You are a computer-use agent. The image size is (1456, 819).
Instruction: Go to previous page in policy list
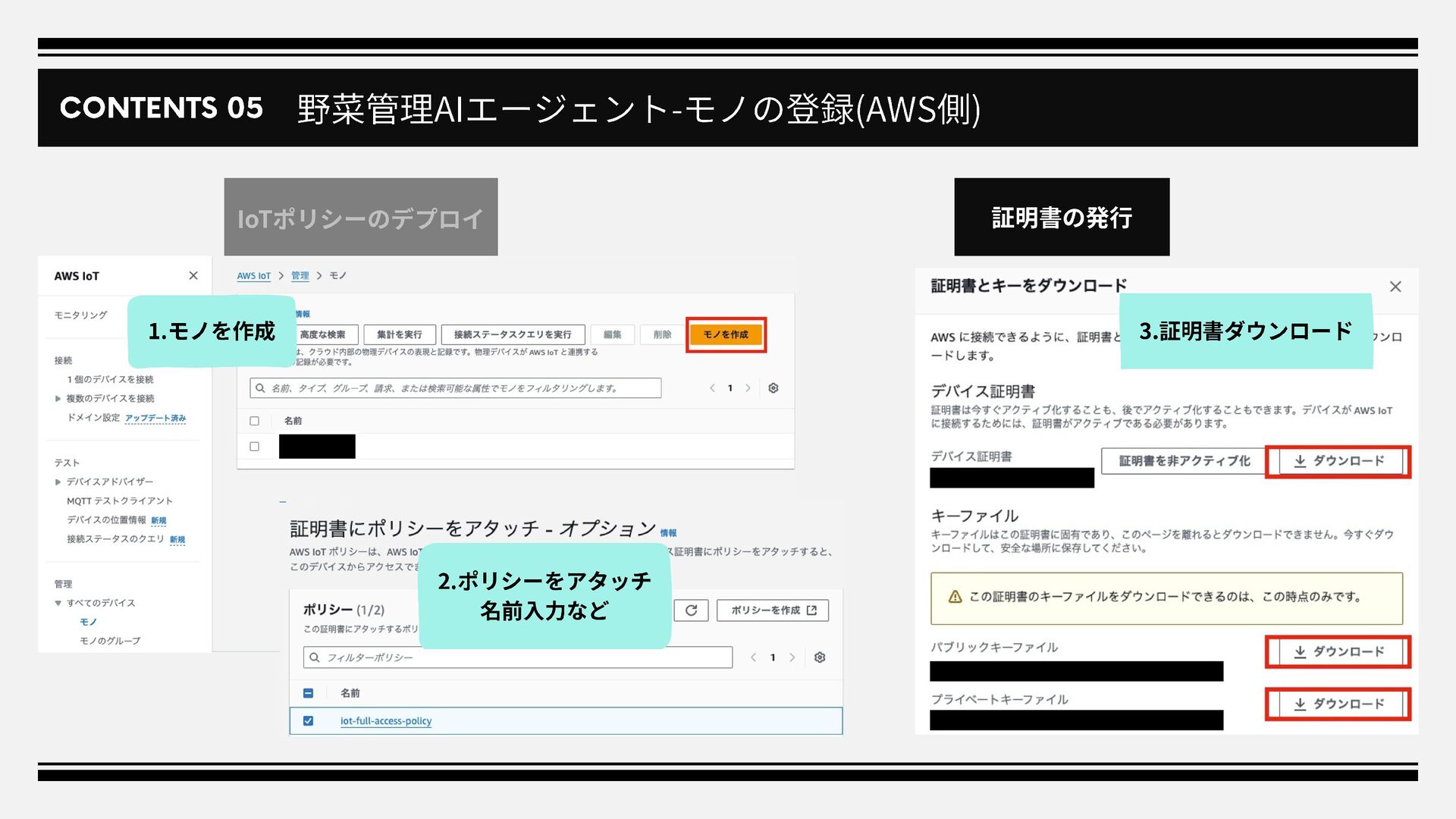[x=753, y=657]
